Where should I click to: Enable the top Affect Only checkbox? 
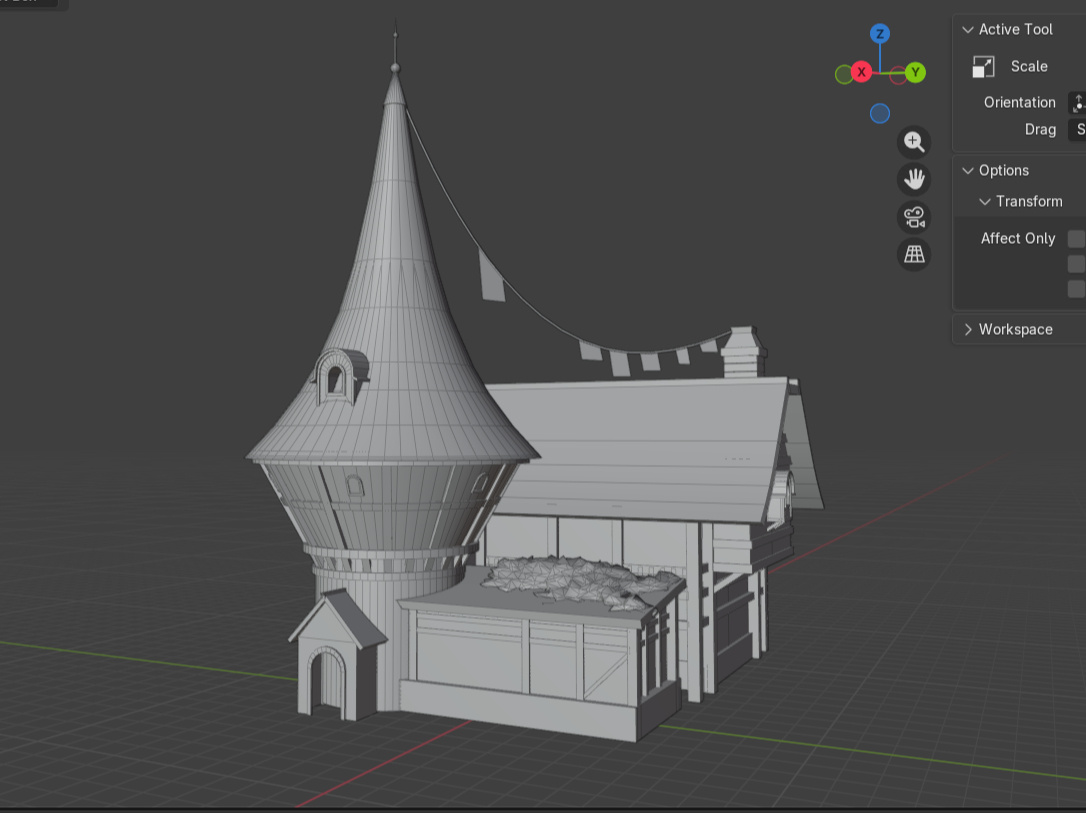point(1076,238)
